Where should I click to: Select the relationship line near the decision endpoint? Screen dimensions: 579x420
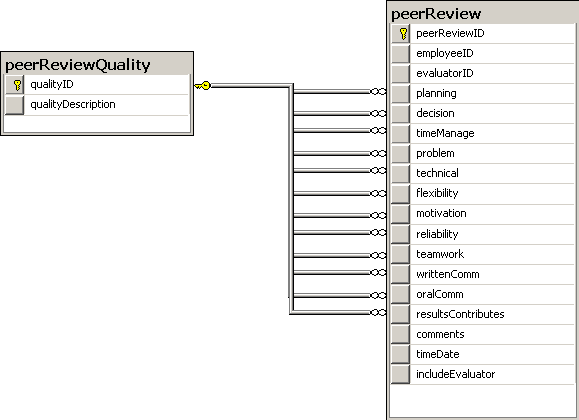(332, 113)
